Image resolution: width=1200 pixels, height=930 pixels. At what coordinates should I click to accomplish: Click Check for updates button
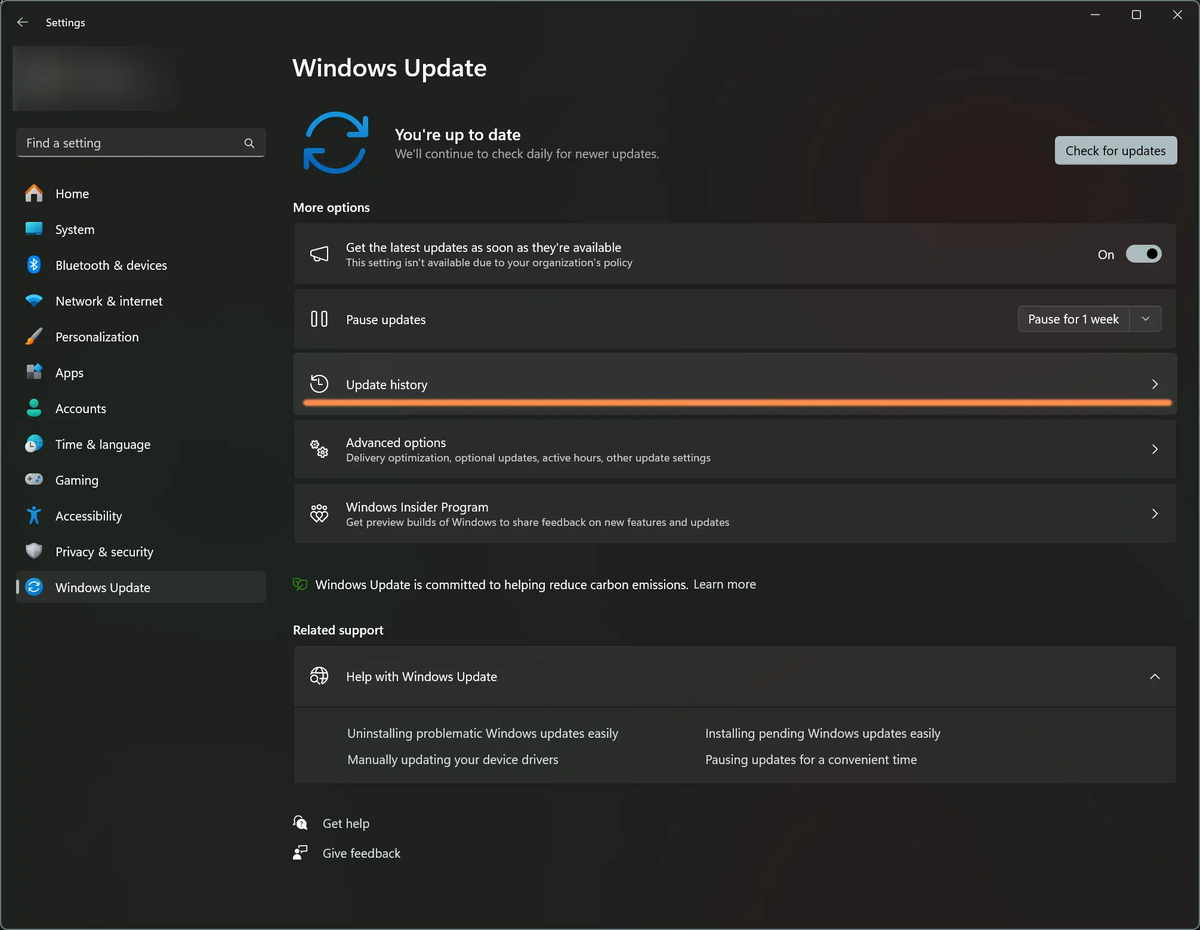pos(1116,150)
